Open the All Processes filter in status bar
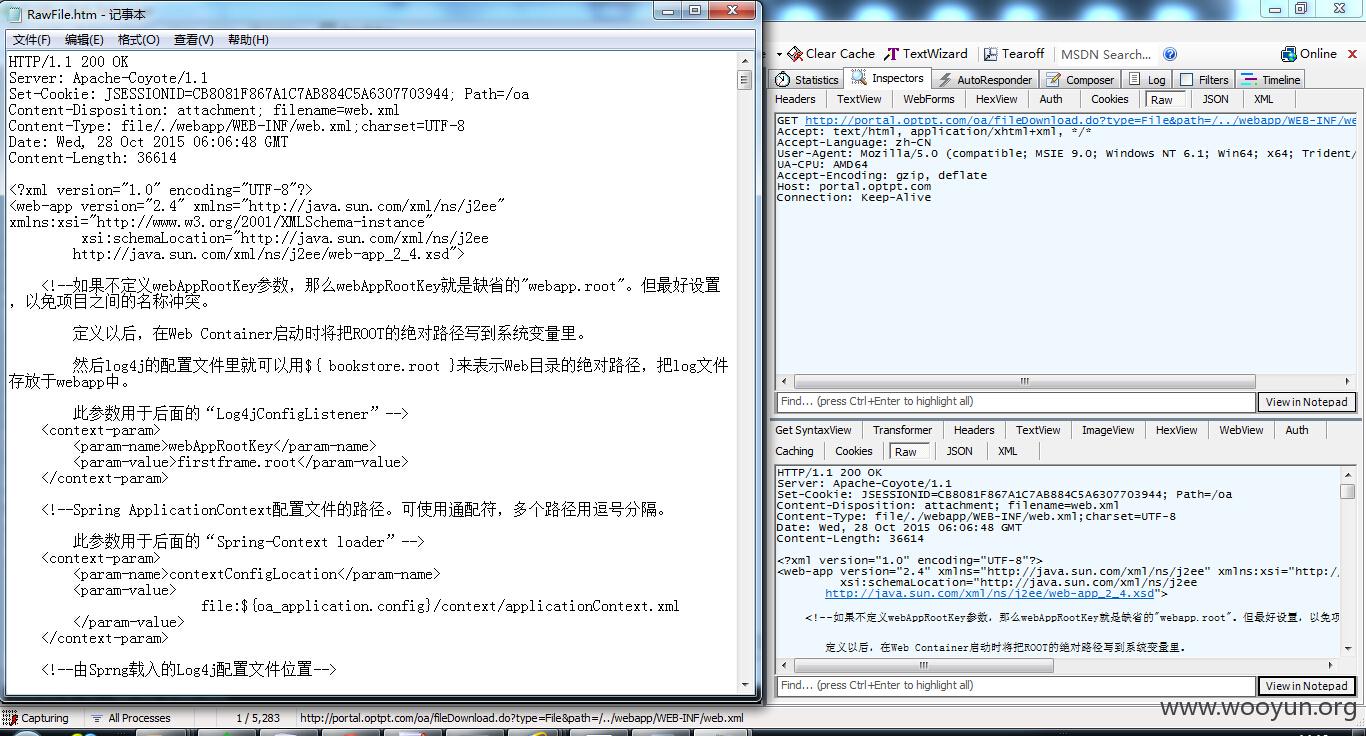The width and height of the screenshot is (1366, 736). coord(131,718)
